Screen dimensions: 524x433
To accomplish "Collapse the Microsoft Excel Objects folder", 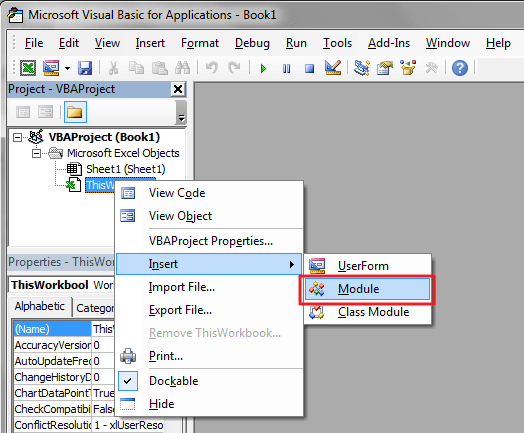I will click(36, 153).
